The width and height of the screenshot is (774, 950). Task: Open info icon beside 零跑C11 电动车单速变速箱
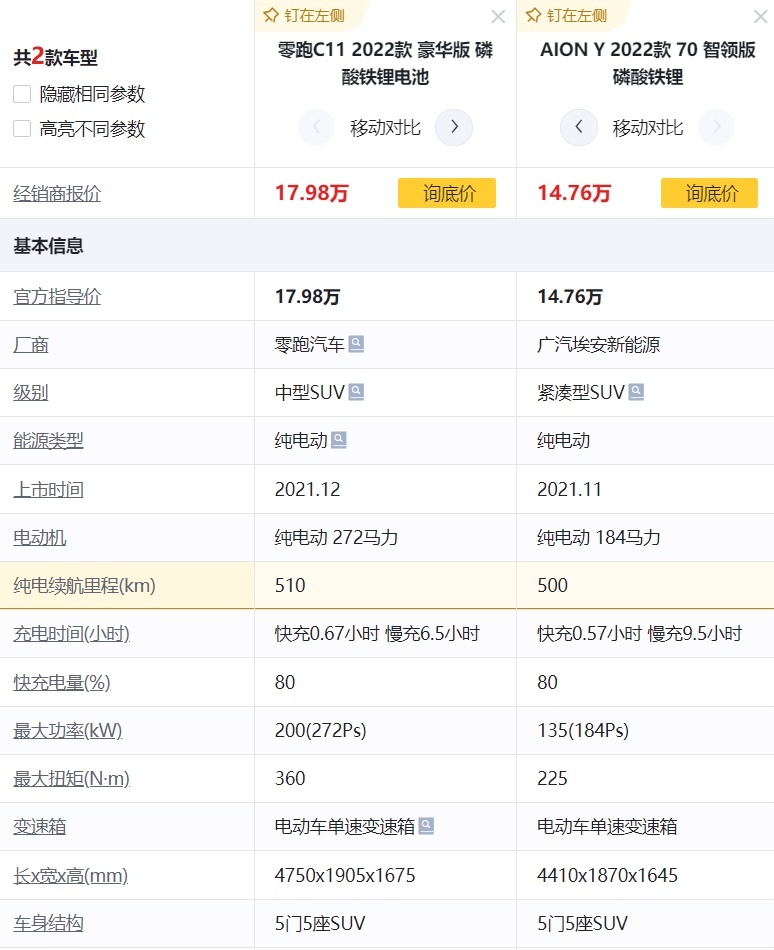[426, 825]
